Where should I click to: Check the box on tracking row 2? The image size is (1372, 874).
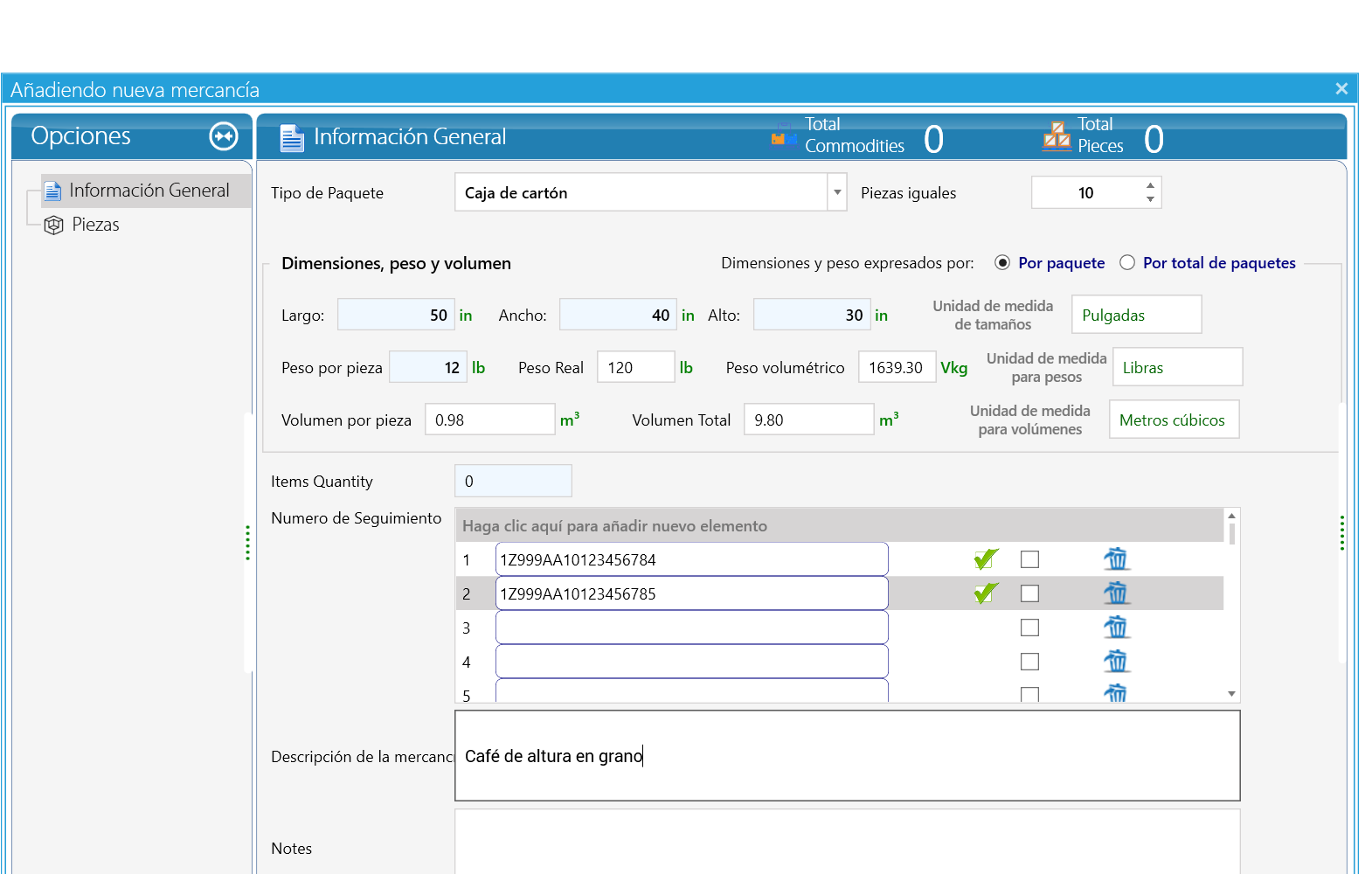point(1030,593)
